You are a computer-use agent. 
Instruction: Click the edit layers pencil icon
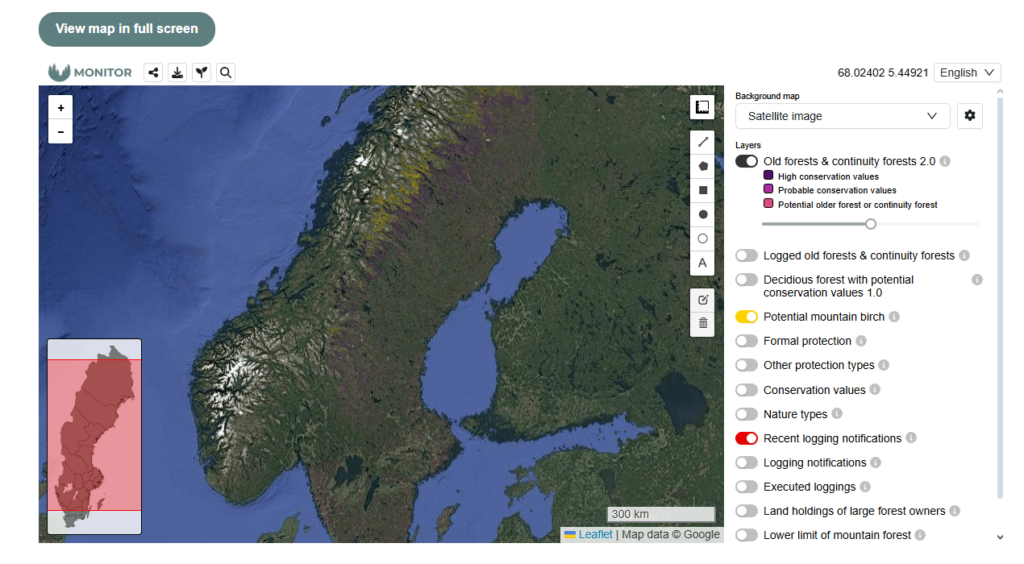point(703,299)
